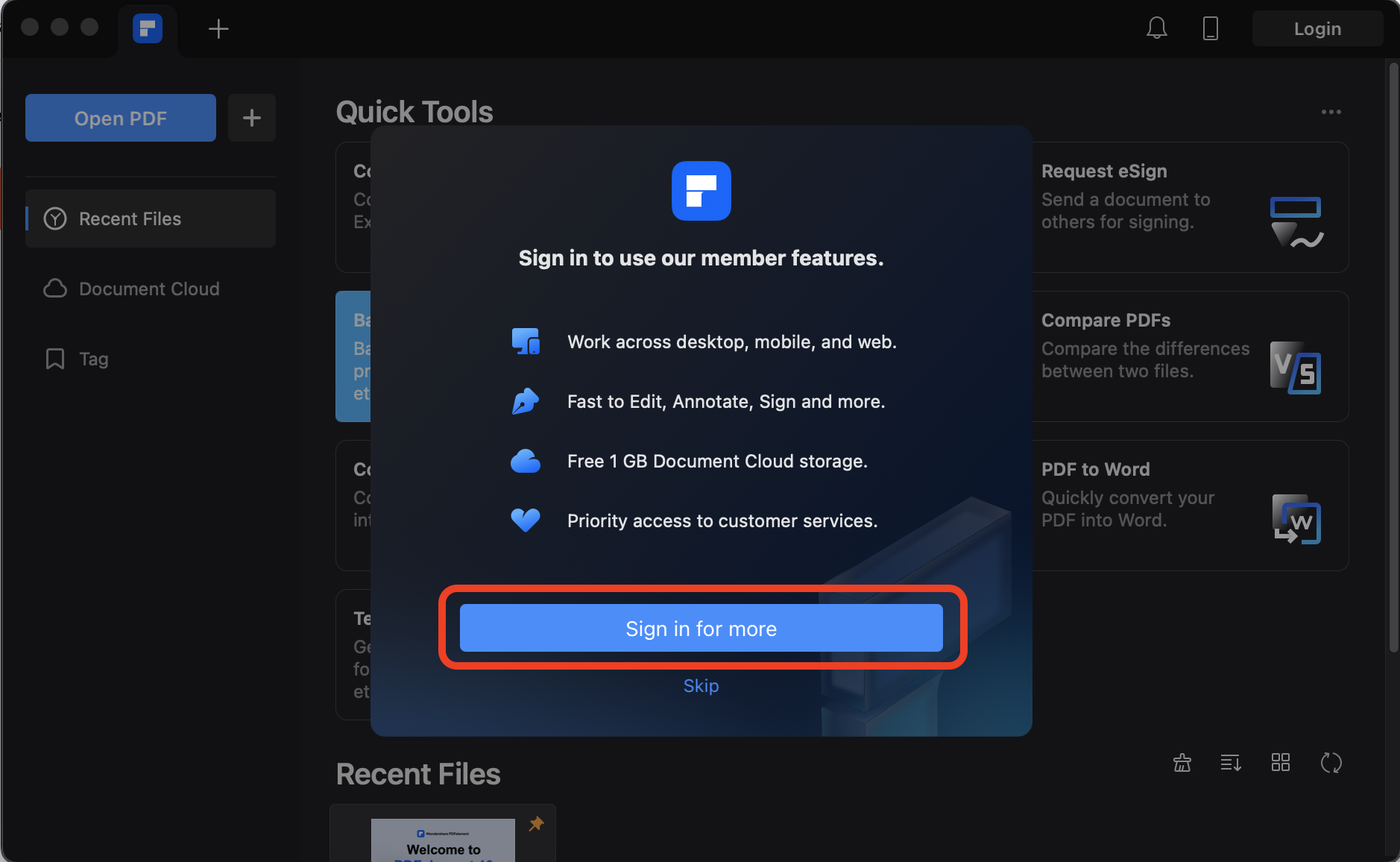This screenshot has height=862, width=1400.
Task: Clear the recent files list
Action: coord(1182,762)
